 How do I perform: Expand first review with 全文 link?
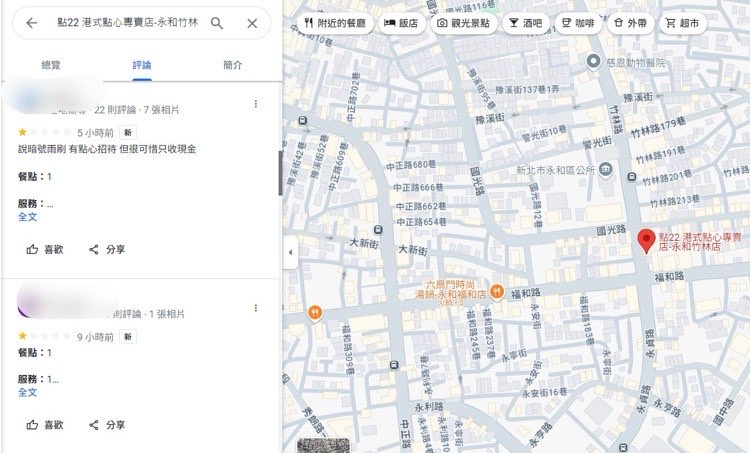[27, 216]
